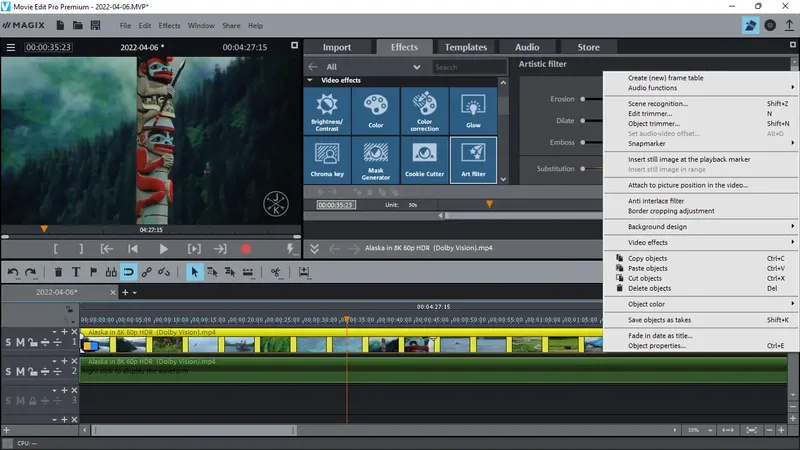Select the Chroma key effect tile

tap(327, 160)
